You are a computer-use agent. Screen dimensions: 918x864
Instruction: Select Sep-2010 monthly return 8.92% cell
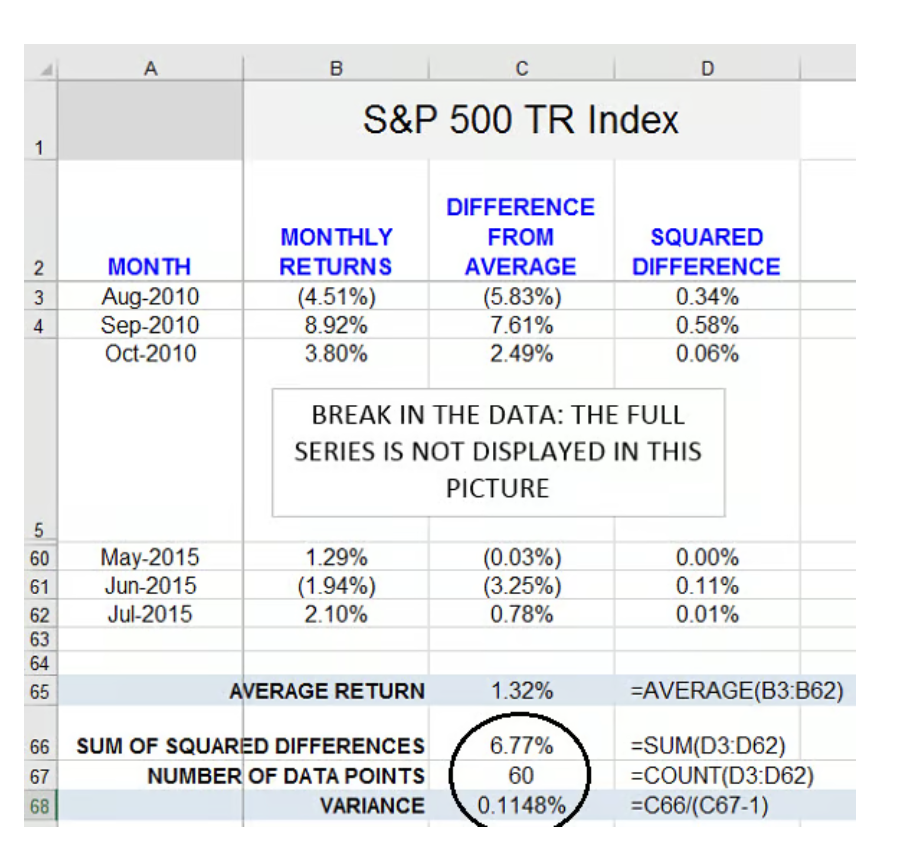(x=336, y=325)
